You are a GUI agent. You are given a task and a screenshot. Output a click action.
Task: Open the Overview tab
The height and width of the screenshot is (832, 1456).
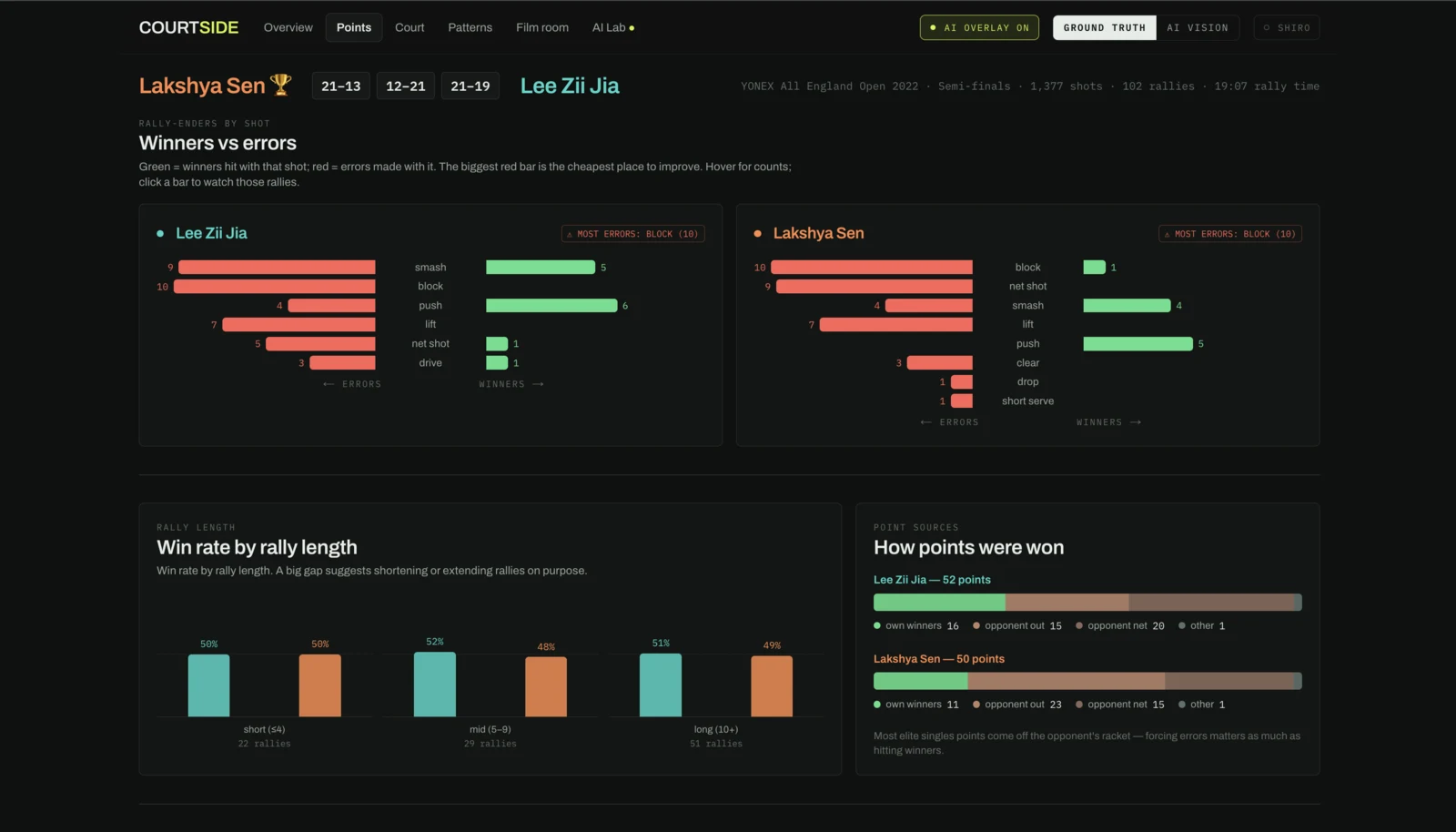click(288, 27)
